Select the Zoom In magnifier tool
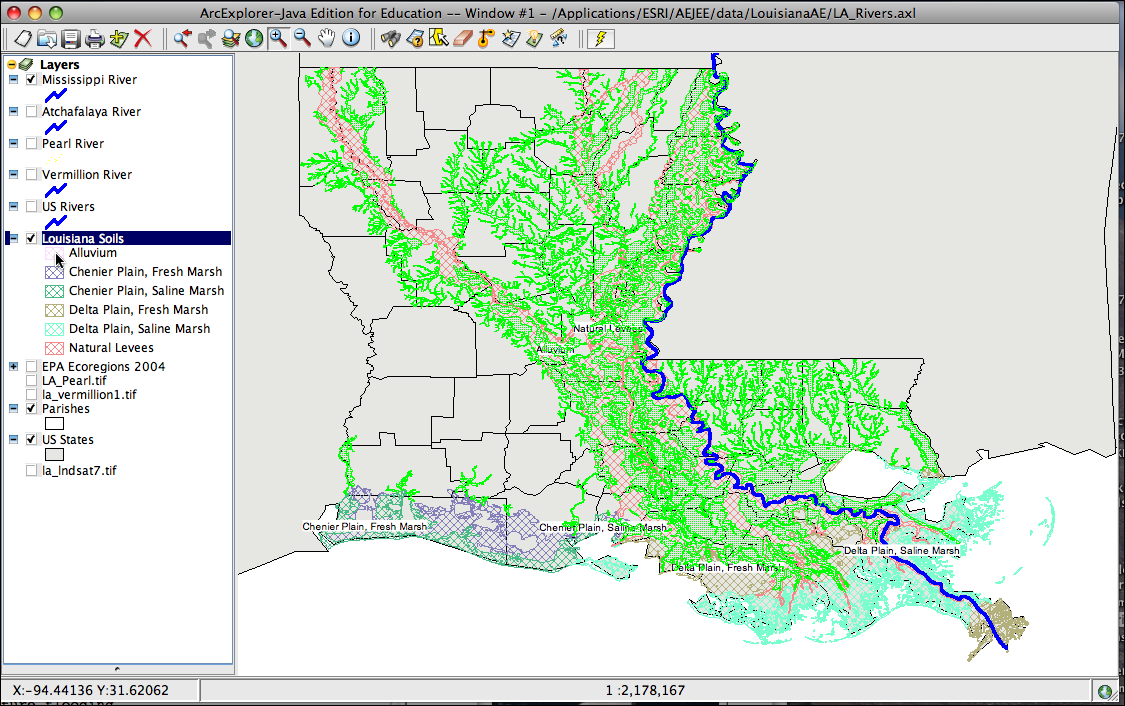Screen dimensions: 1125x706 click(x=278, y=38)
